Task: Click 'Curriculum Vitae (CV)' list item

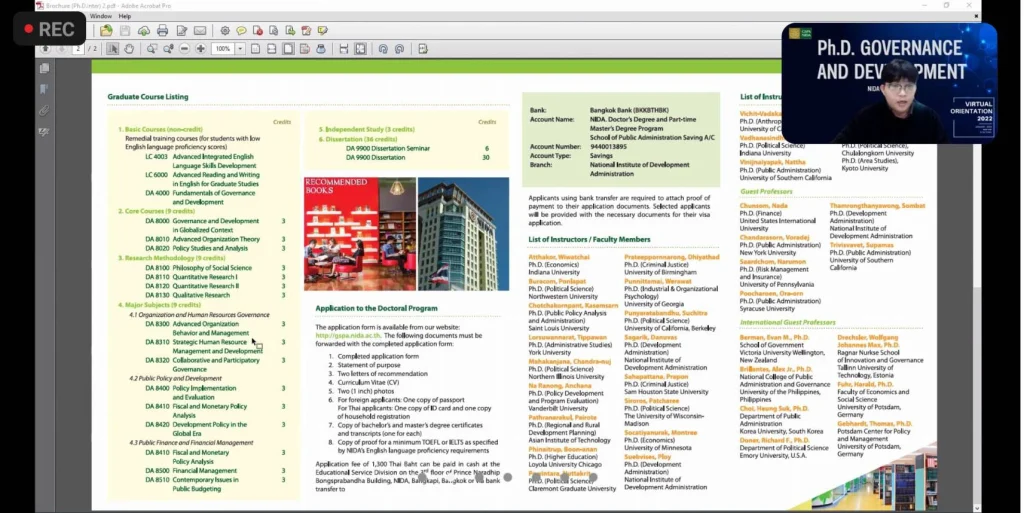Action: (364, 382)
